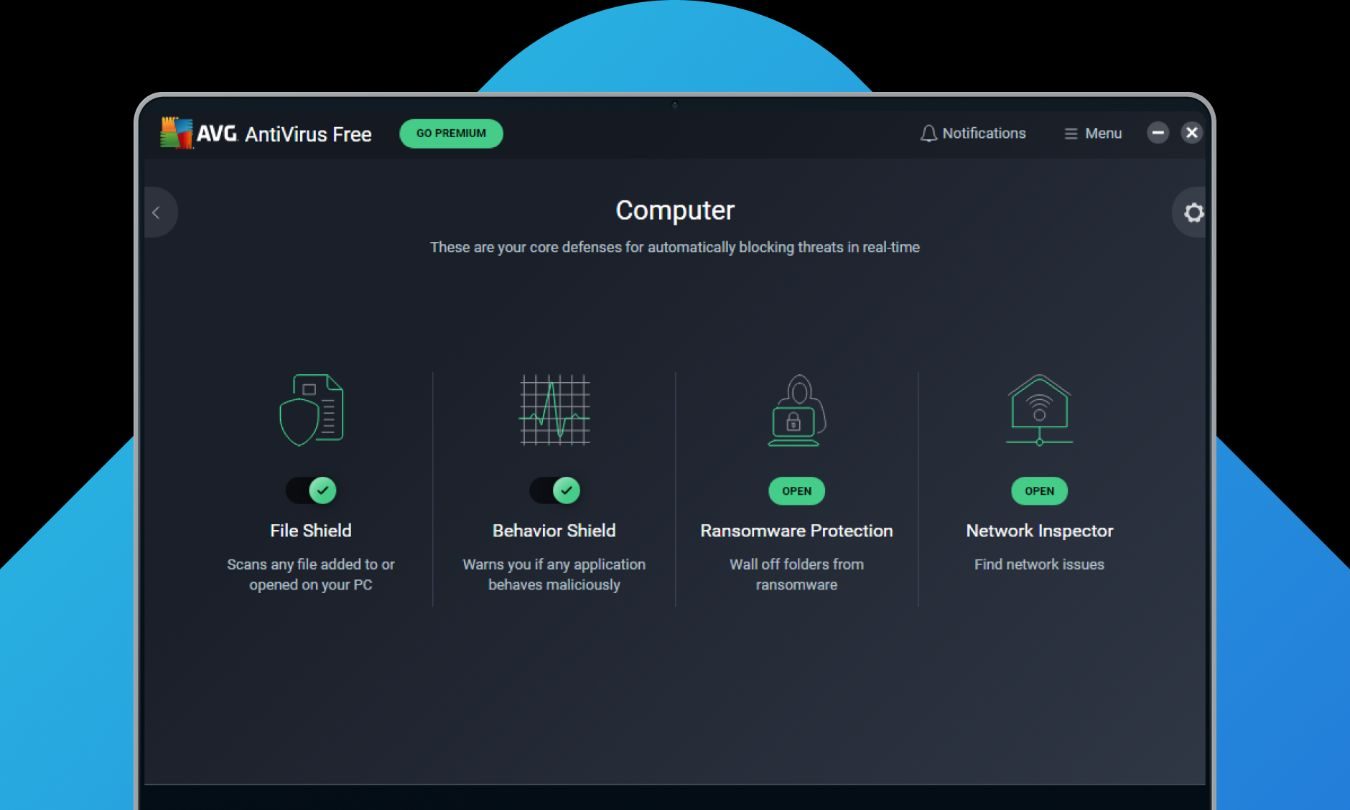Open Ransomware Protection with its OPEN button
This screenshot has width=1350, height=810.
tap(797, 491)
